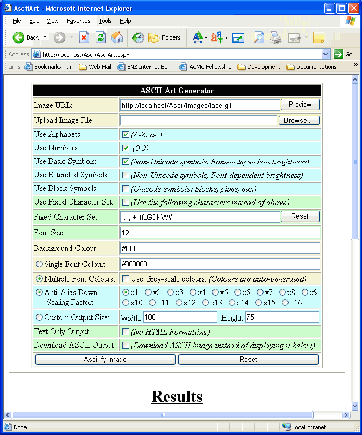The height and width of the screenshot is (435, 362).
Task: Open the Home page icon
Action: (x=117, y=37)
